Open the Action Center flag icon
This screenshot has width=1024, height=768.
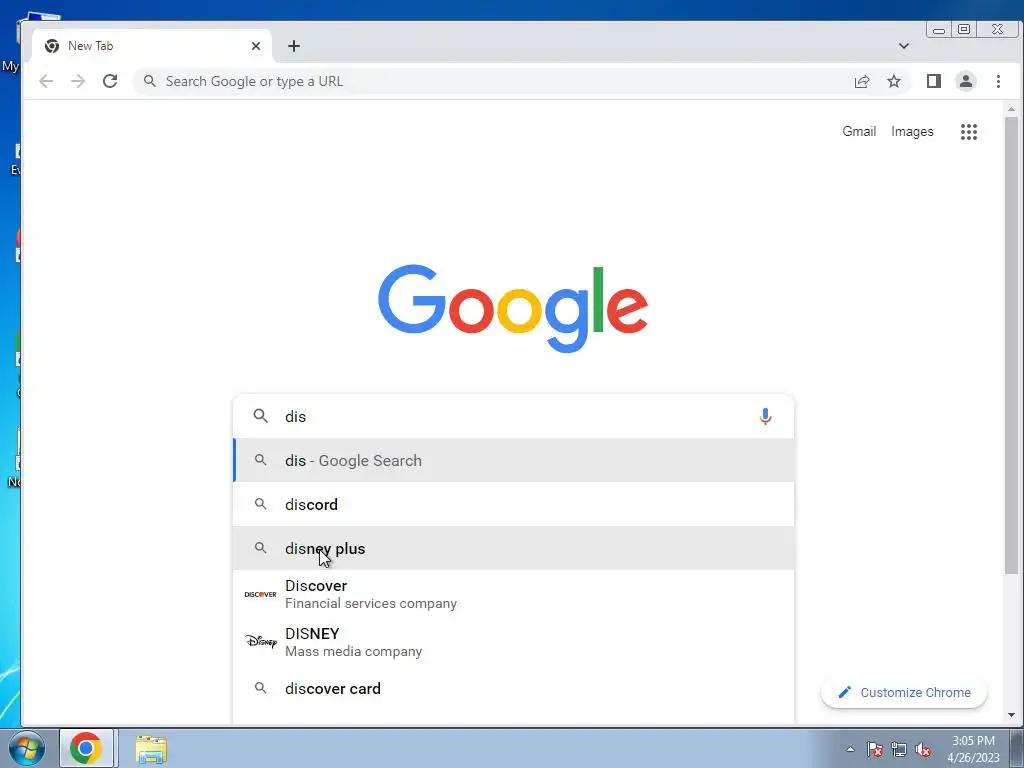click(874, 749)
